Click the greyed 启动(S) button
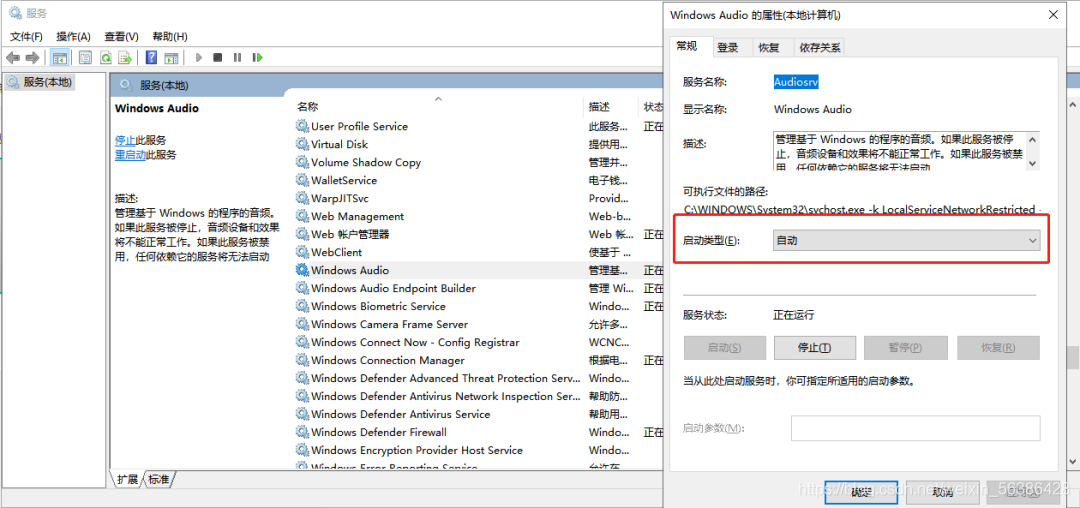This screenshot has height=508, width=1080. point(725,348)
